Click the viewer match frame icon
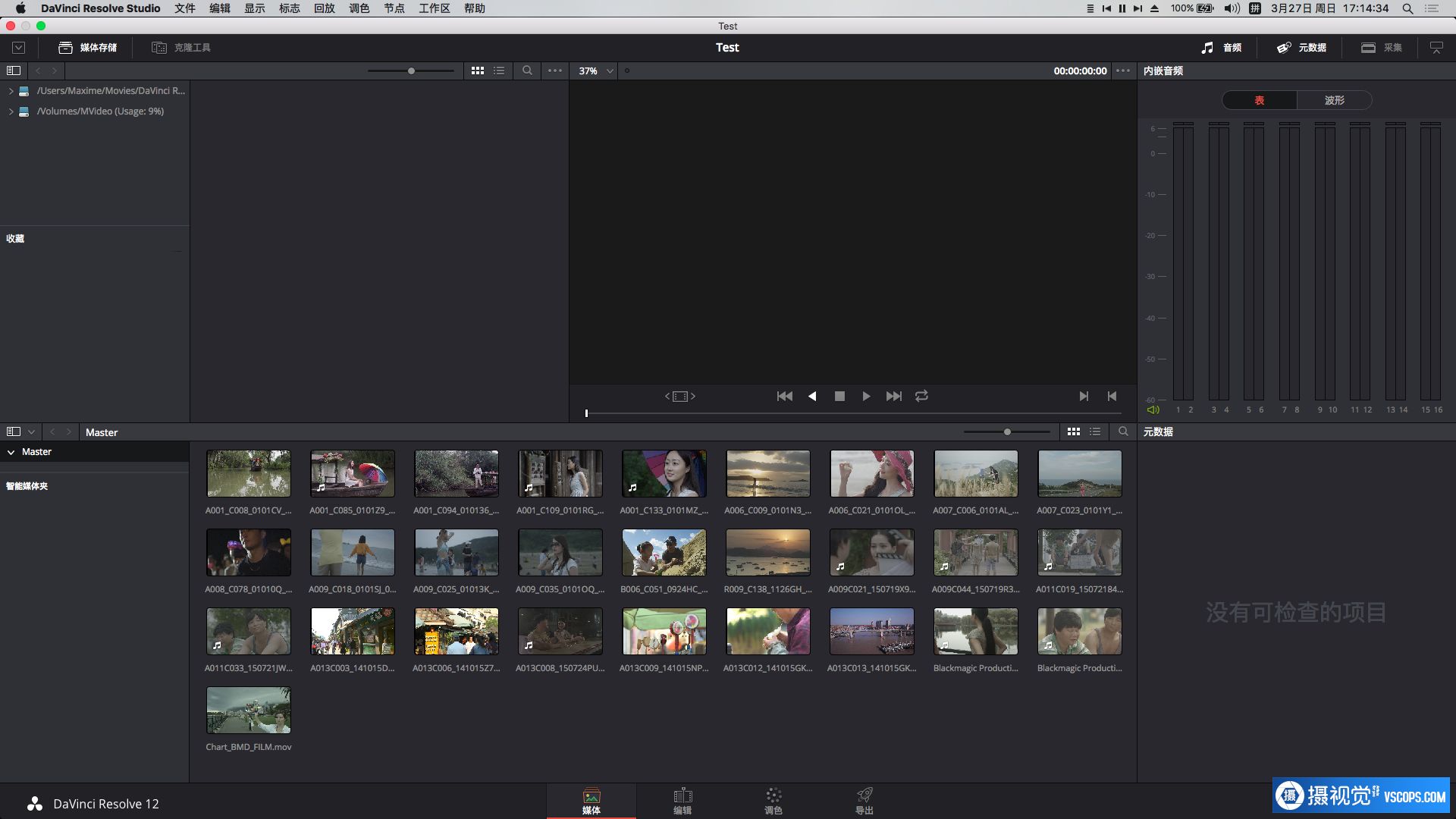Viewport: 1456px width, 819px height. pos(680,396)
